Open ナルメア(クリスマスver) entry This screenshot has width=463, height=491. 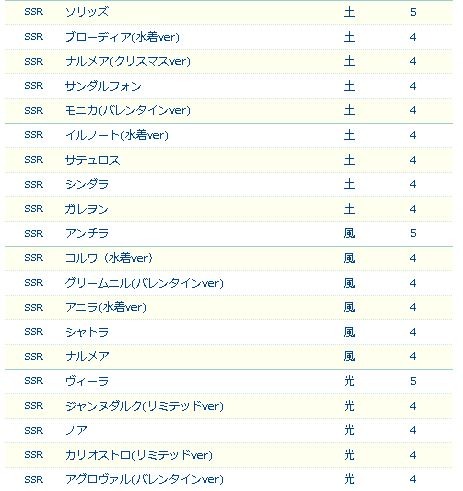pos(128,62)
